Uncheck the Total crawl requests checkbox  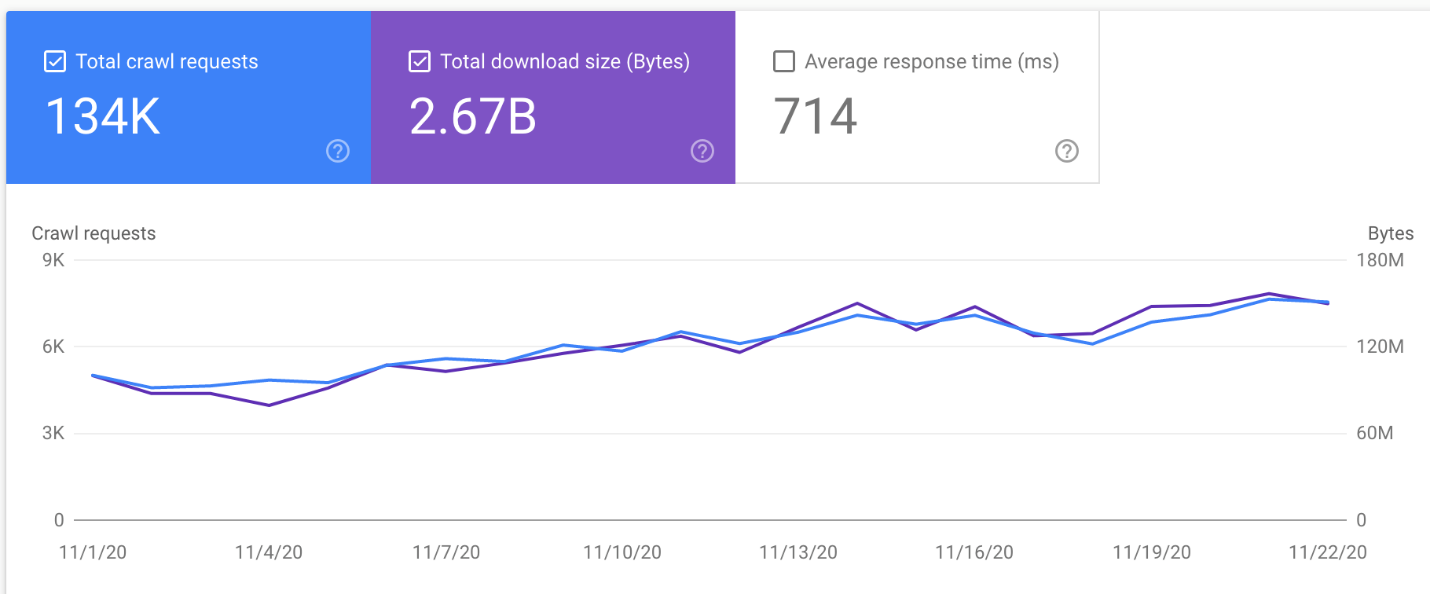click(55, 62)
